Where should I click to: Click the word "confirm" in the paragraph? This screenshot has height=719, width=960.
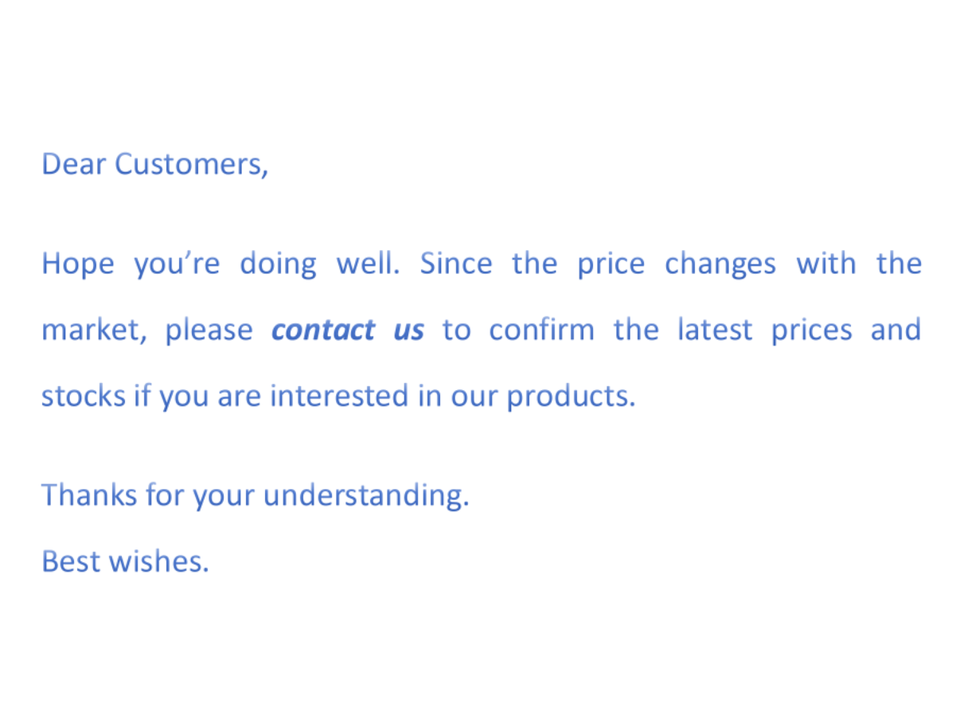(x=541, y=330)
